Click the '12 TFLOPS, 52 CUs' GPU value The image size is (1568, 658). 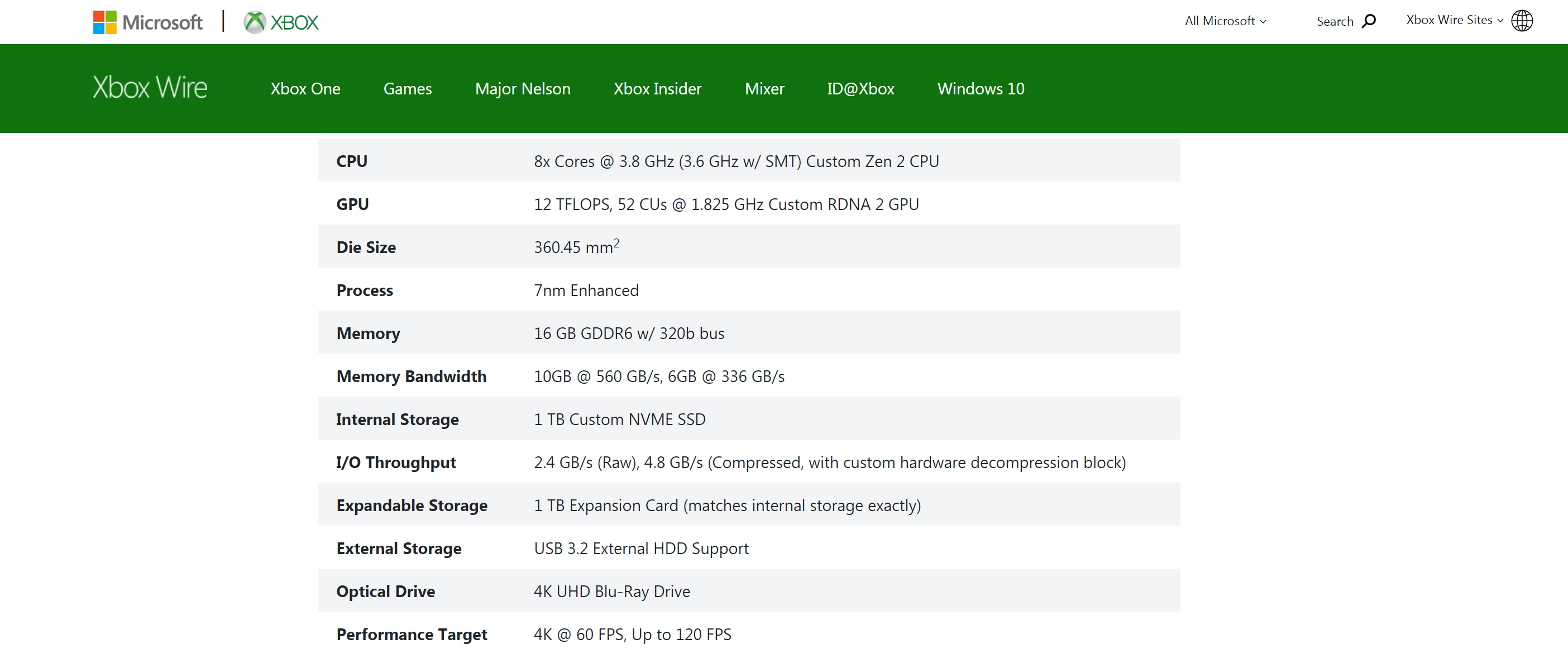click(726, 204)
